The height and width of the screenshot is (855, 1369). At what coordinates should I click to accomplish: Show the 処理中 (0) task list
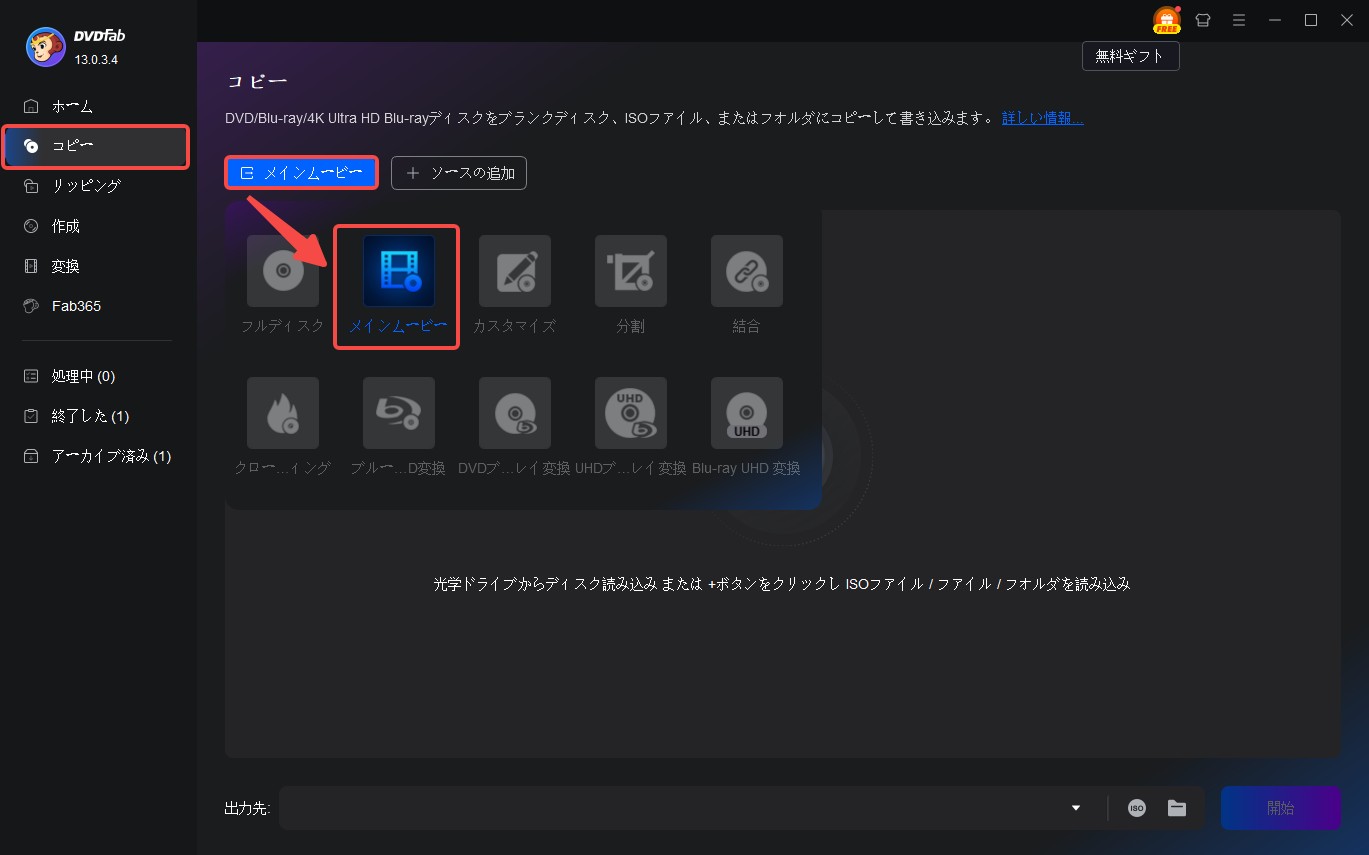(98, 376)
